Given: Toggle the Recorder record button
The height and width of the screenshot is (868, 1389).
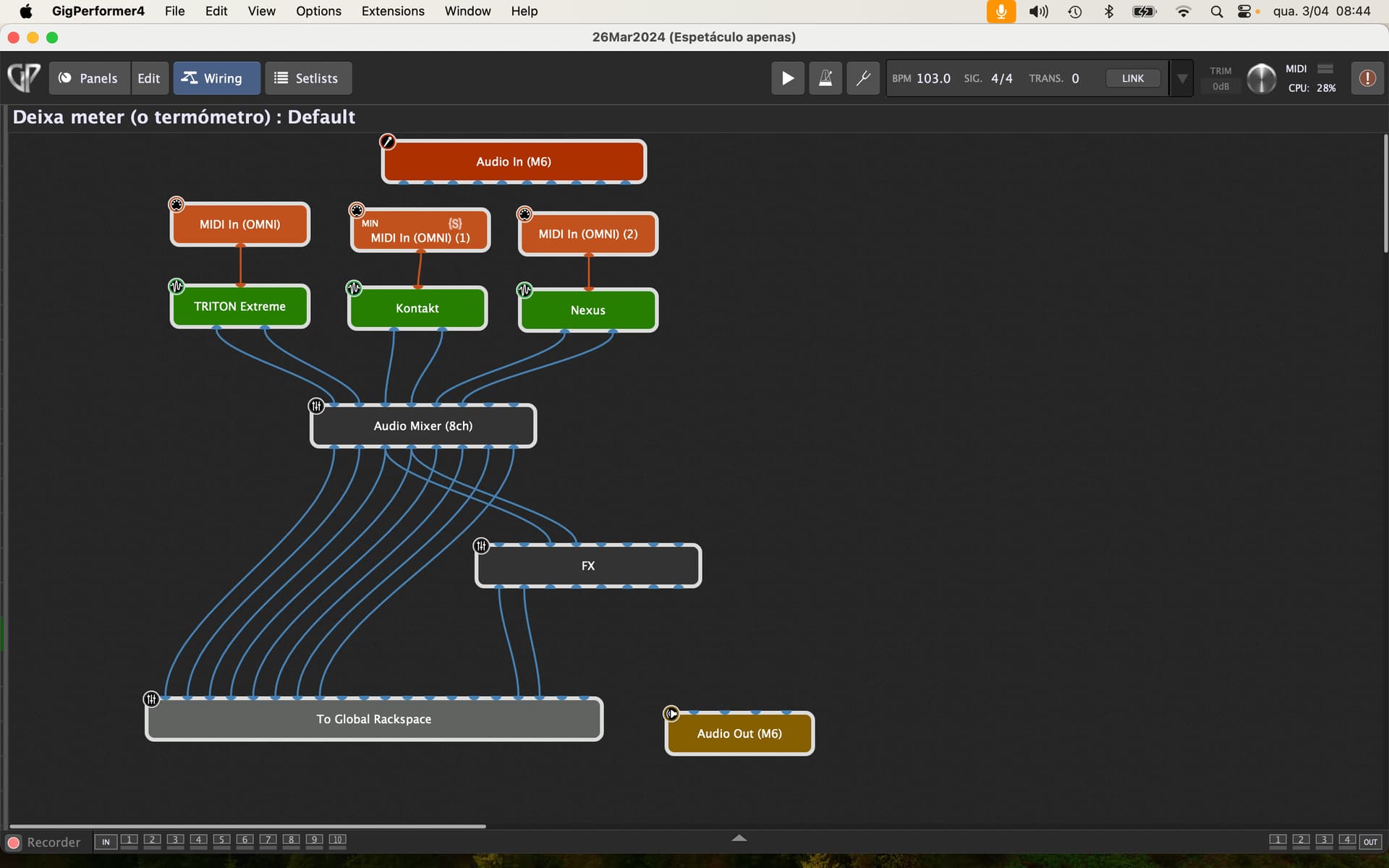Looking at the screenshot, I should pos(14,843).
